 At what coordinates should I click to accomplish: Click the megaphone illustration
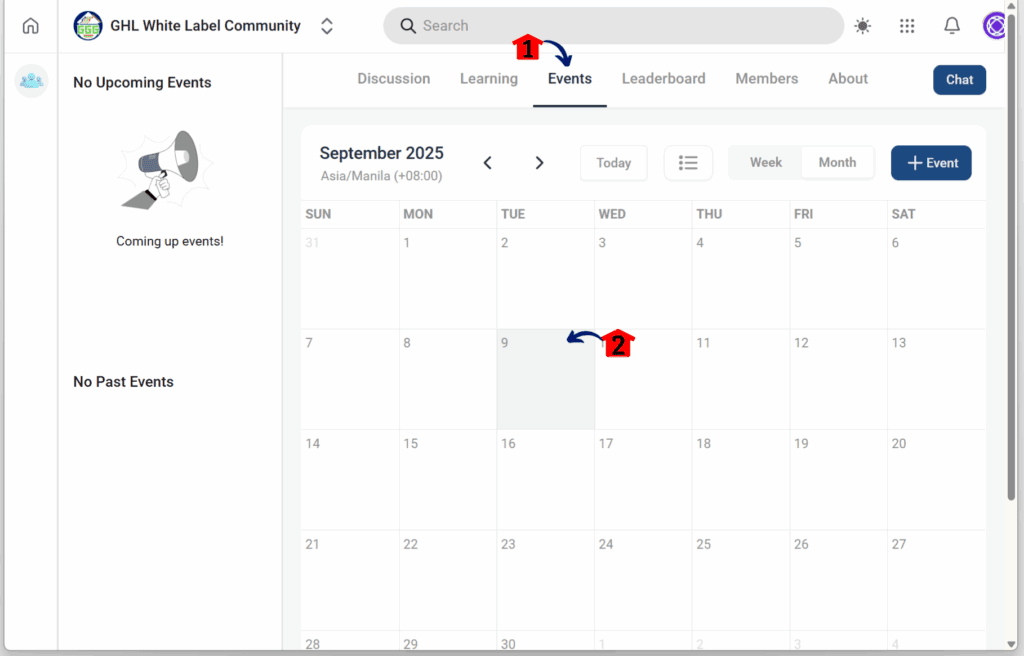click(165, 170)
